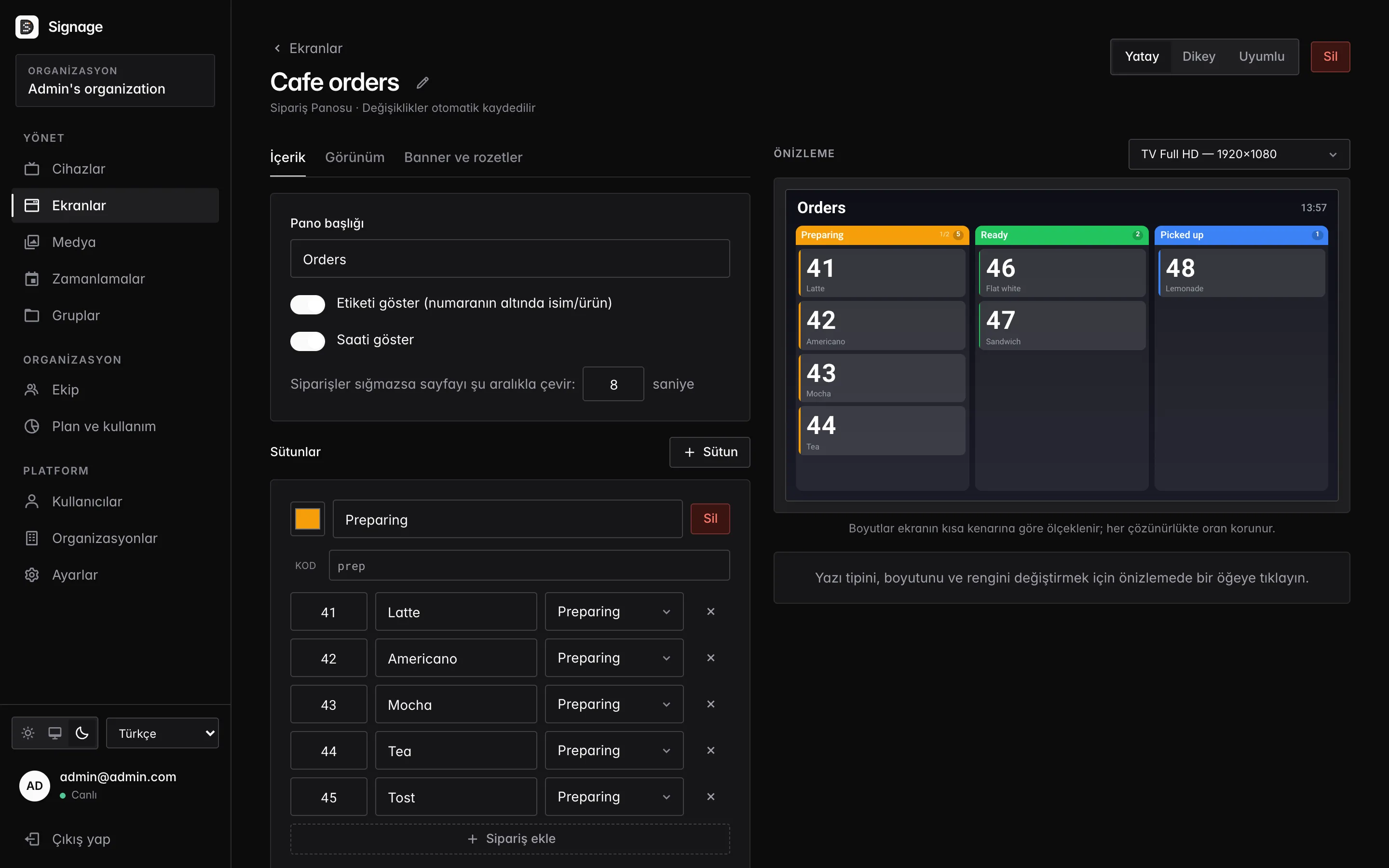Select Ekranlar in the sidebar menu
Viewport: 1389px width, 868px height.
115,205
